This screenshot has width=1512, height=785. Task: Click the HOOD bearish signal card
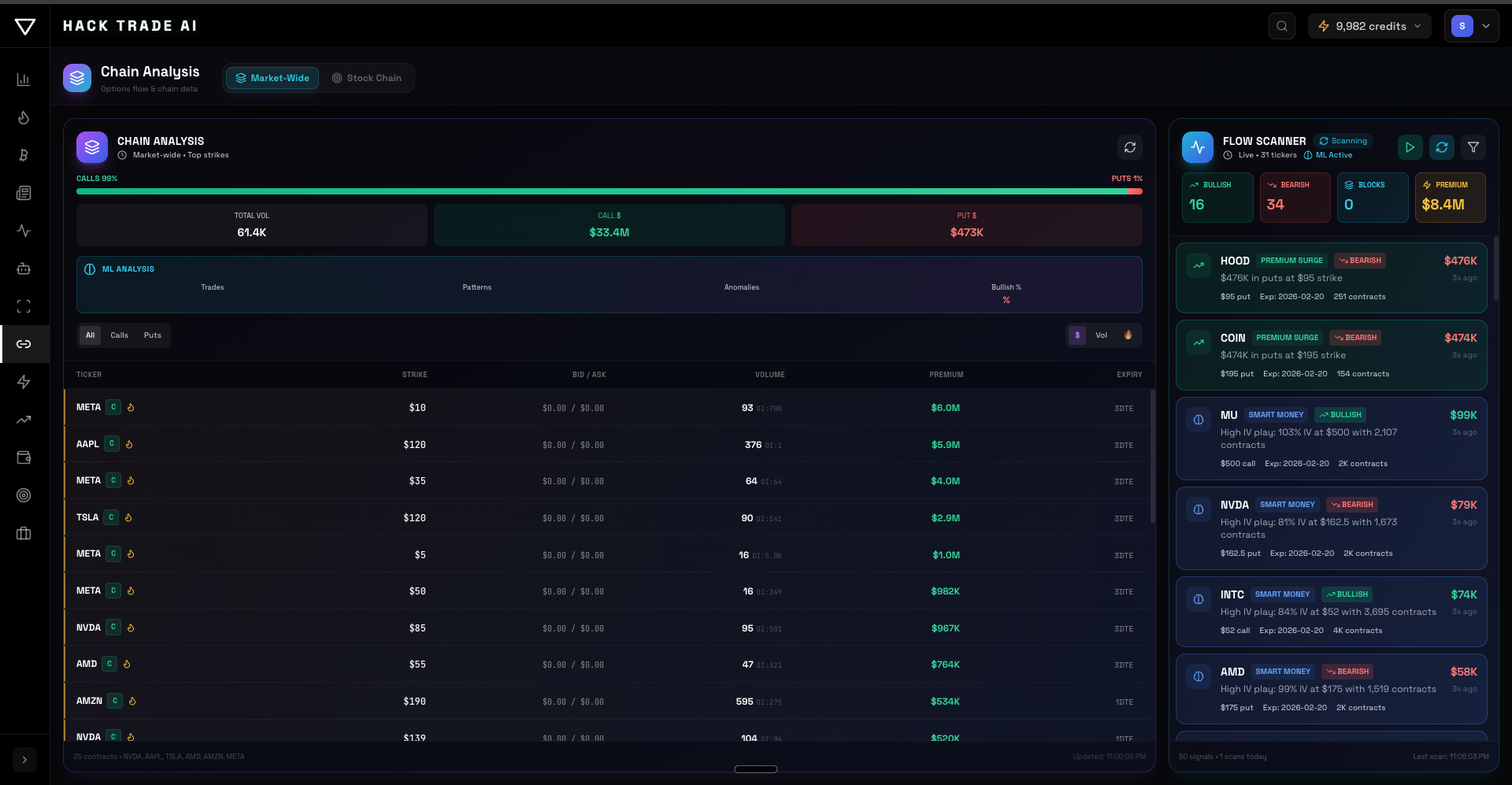(x=1331, y=278)
